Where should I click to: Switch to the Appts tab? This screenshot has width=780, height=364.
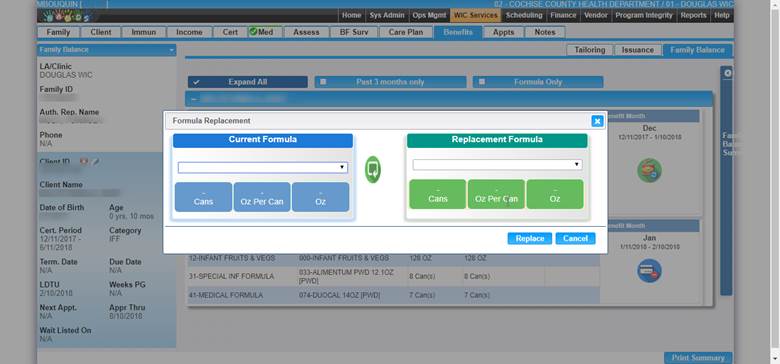(x=503, y=32)
